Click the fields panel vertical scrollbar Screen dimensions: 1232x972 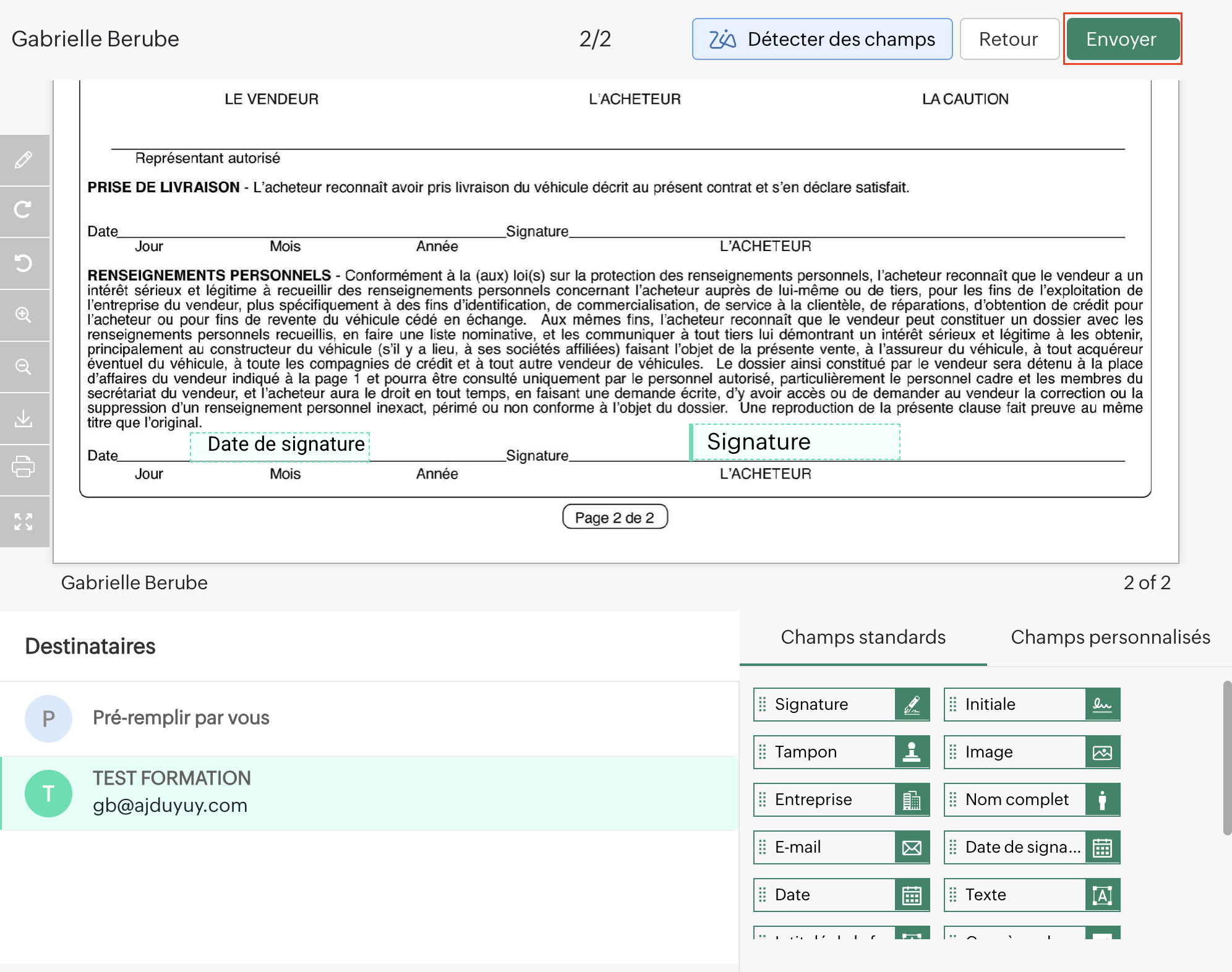1226,757
